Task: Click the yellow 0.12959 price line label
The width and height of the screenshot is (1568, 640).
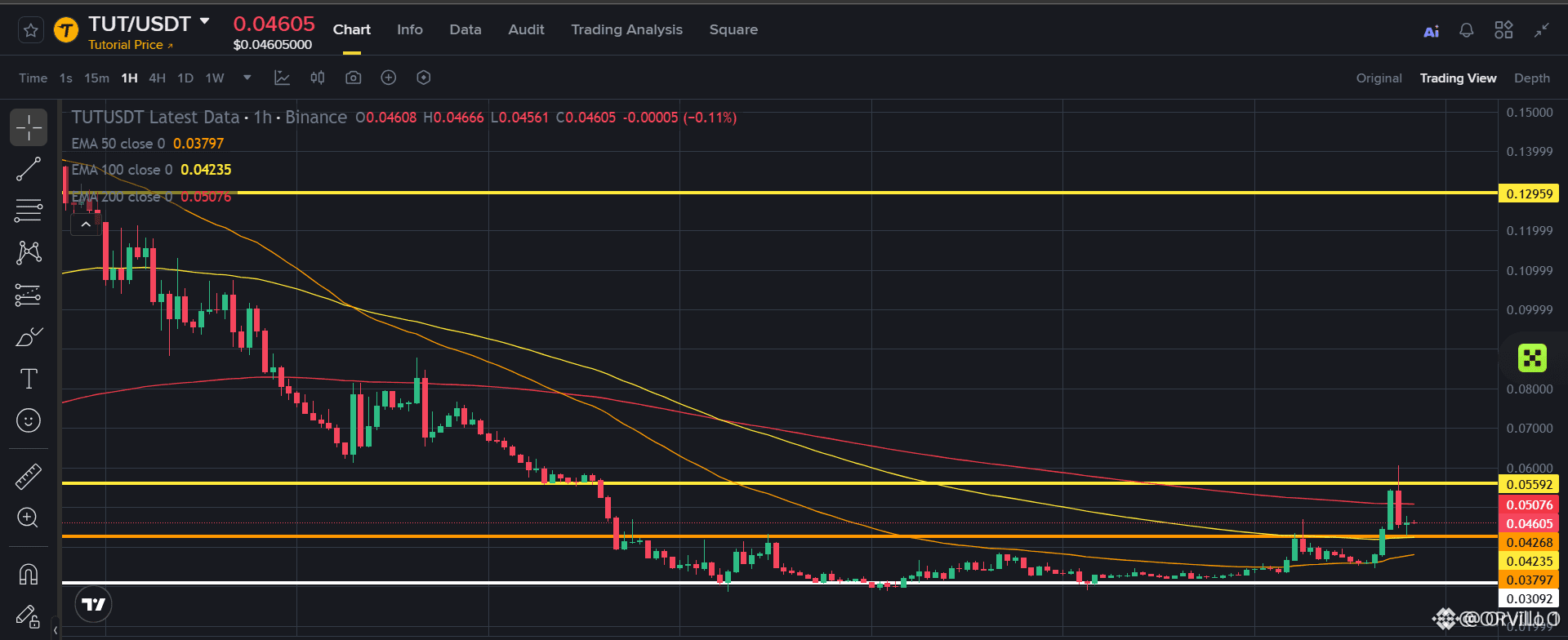Action: (1529, 193)
